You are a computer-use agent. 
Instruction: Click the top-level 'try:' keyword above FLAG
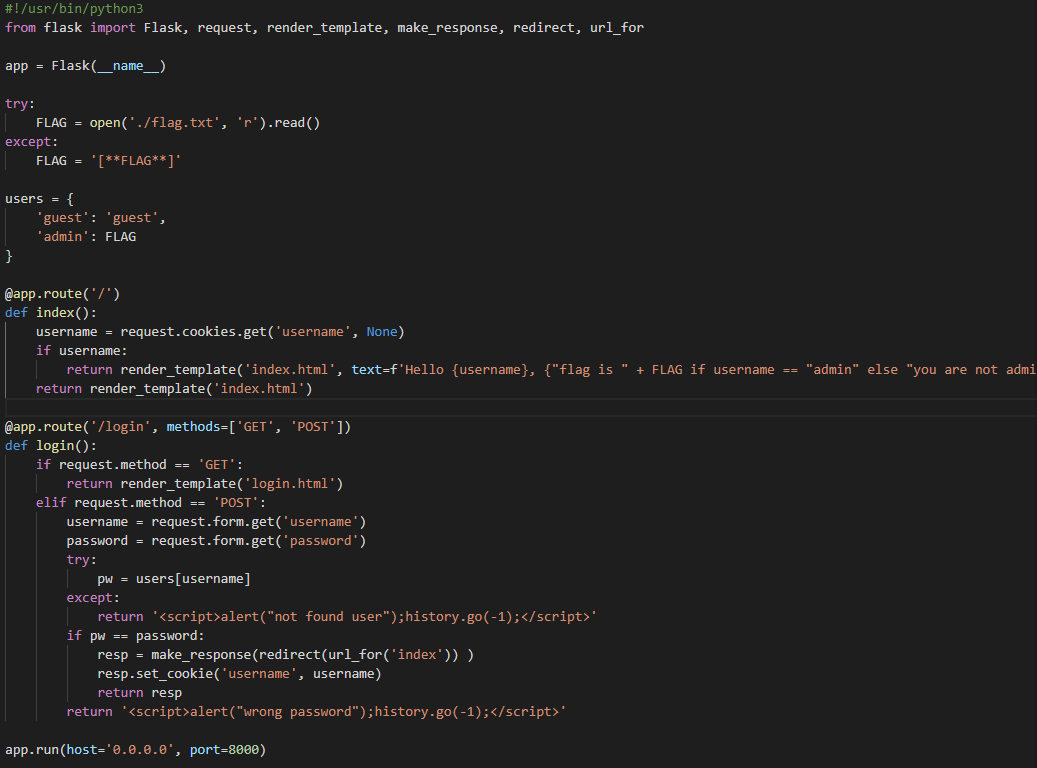[x=20, y=104]
